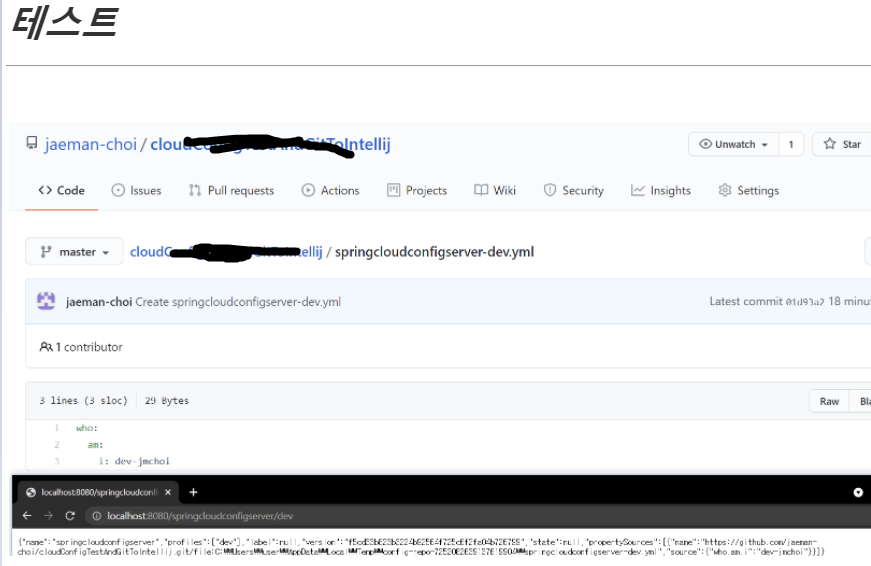Reload the localhost page
This screenshot has width=871, height=566.
(x=70, y=515)
